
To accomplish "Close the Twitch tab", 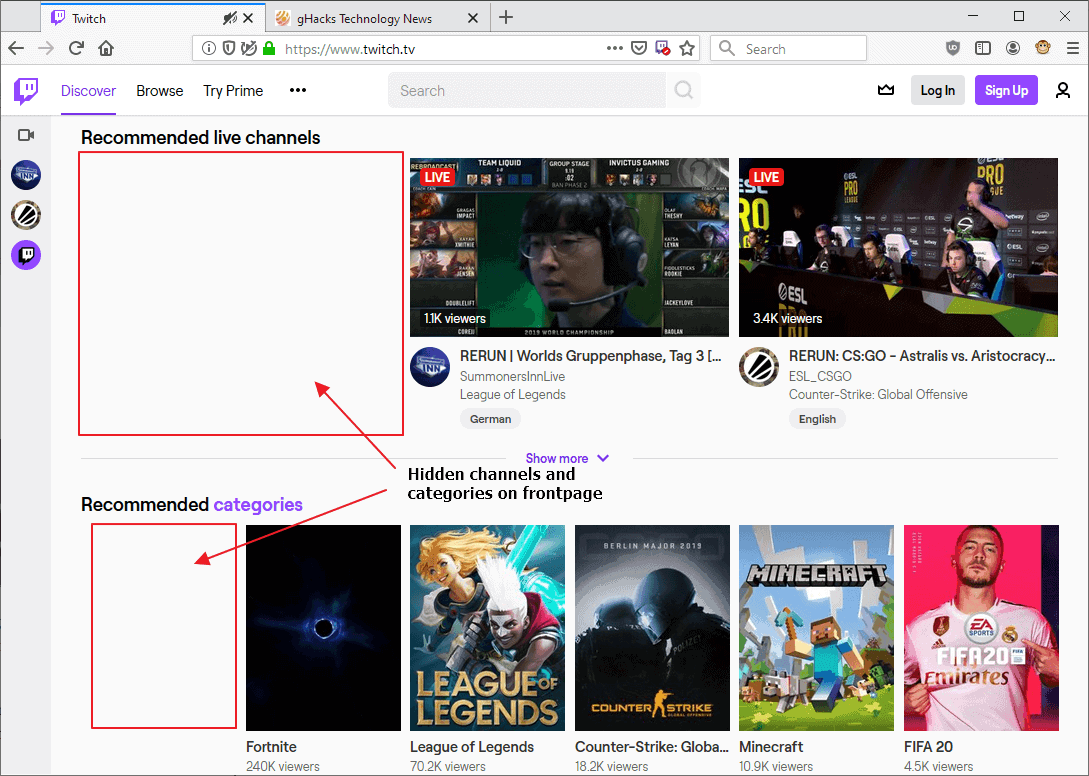I will 248,19.
